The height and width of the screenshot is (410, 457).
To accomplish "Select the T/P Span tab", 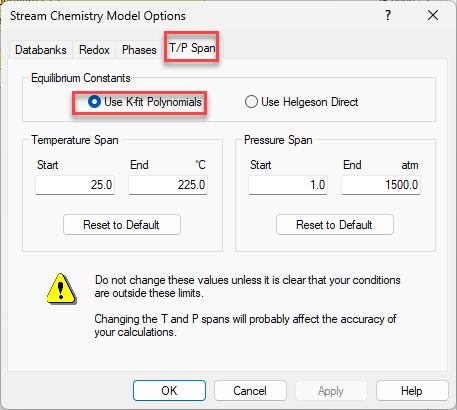I will coord(192,48).
